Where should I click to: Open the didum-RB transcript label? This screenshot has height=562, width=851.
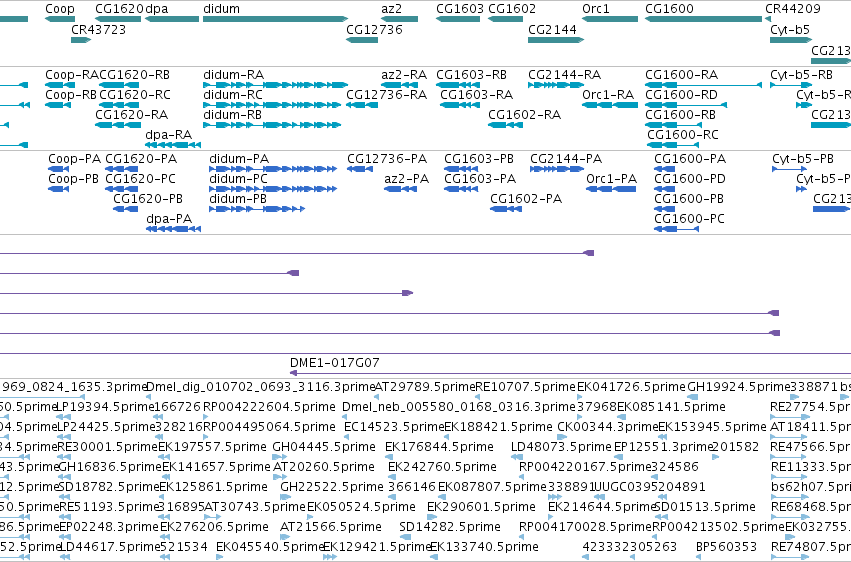coord(232,115)
